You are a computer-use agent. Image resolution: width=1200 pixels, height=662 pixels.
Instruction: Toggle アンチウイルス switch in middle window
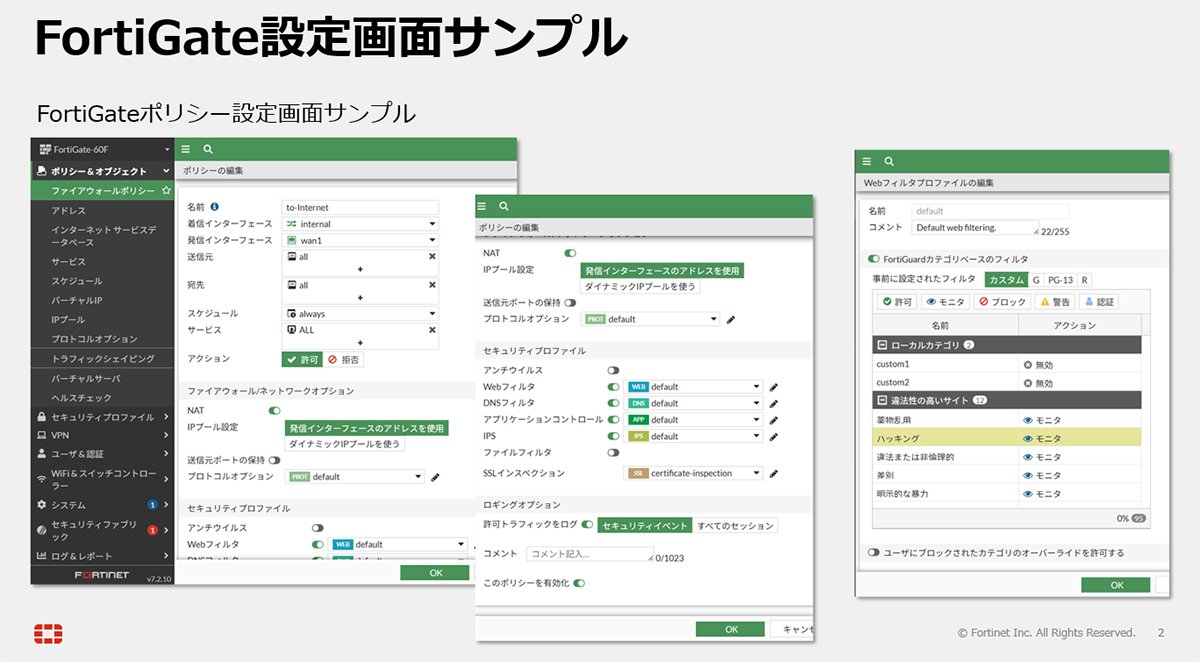(613, 370)
